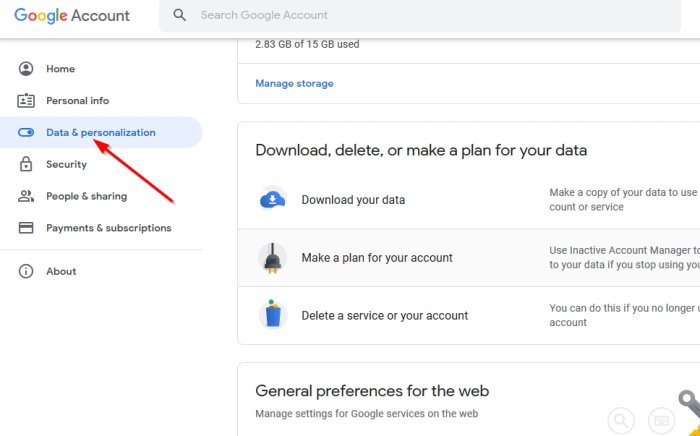Open Download your data
Screen dimensions: 700x436
pyautogui.click(x=353, y=200)
